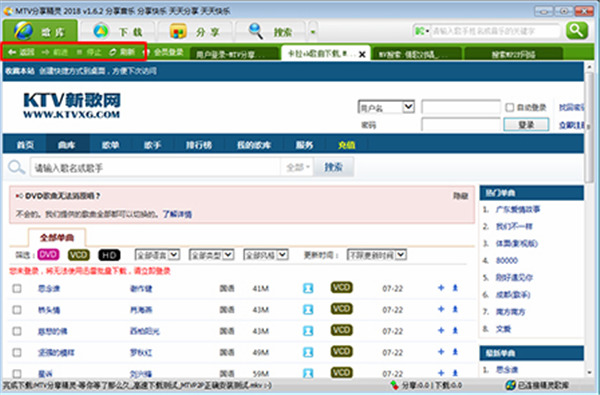Viewport: 600px width, 395px height.
Task: Open 首页 in the site navigation
Action: coord(25,145)
